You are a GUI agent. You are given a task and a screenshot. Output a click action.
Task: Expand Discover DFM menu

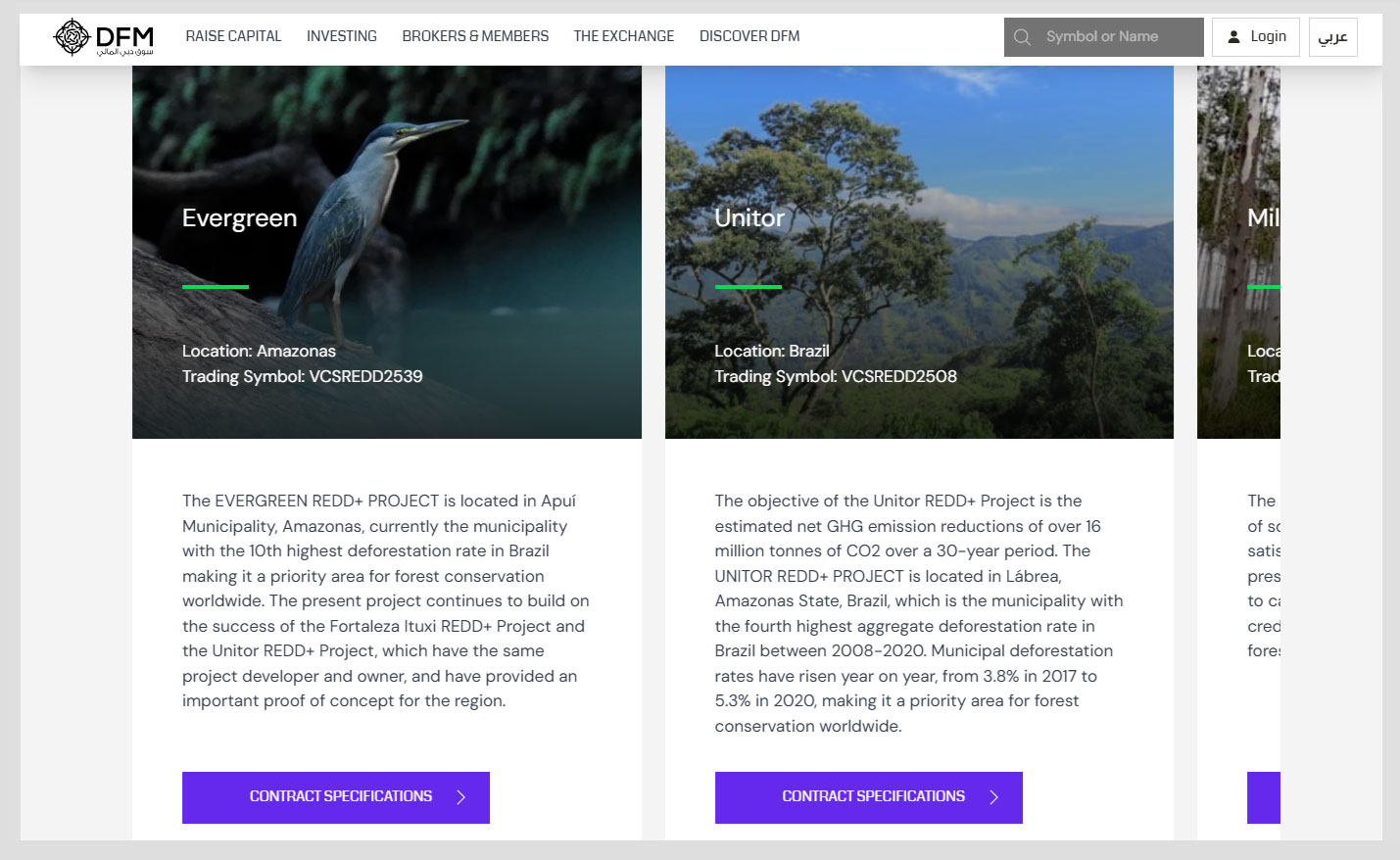point(749,36)
